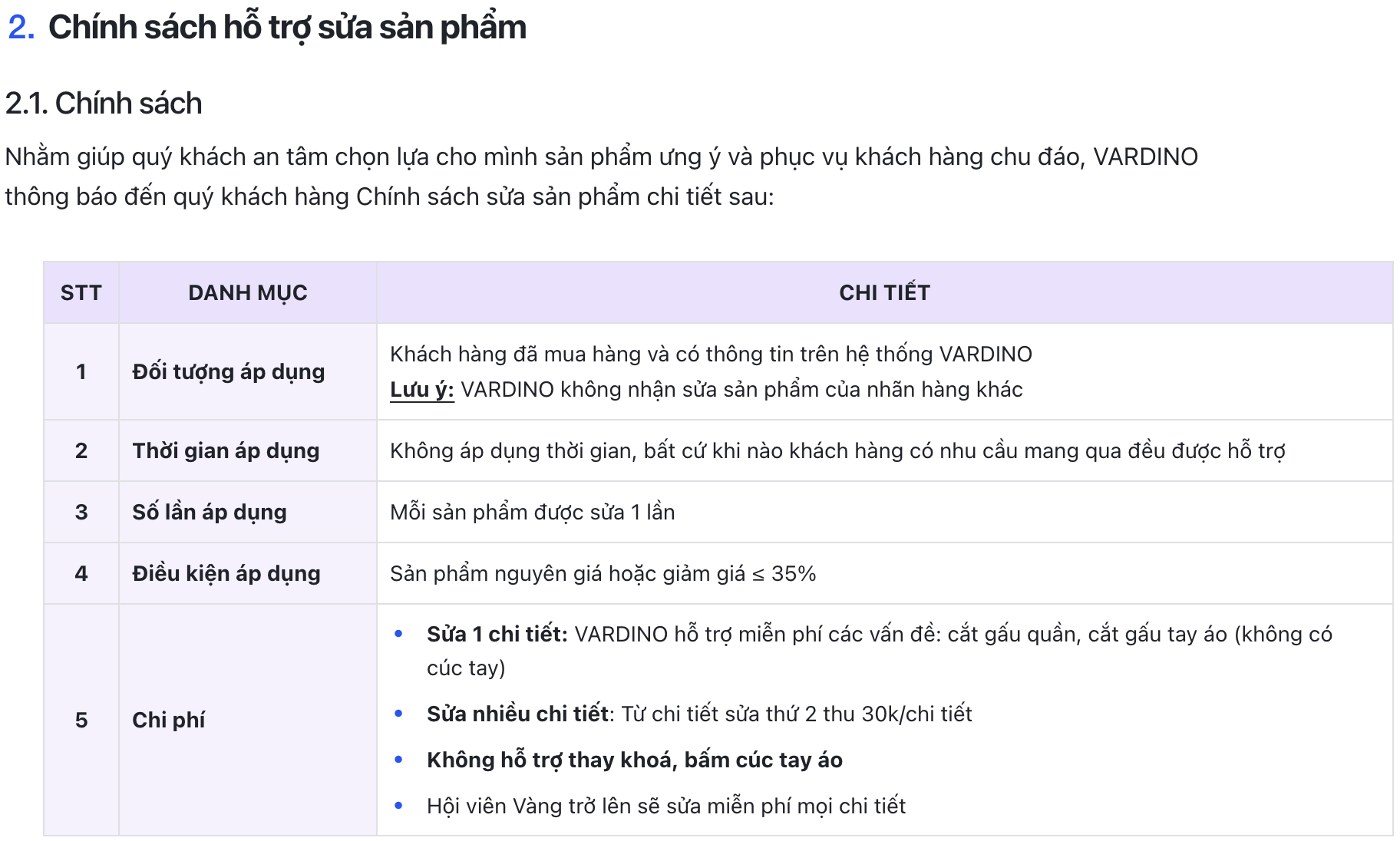1400x841 pixels.
Task: Click the blue section number "2."
Action: click(21, 28)
